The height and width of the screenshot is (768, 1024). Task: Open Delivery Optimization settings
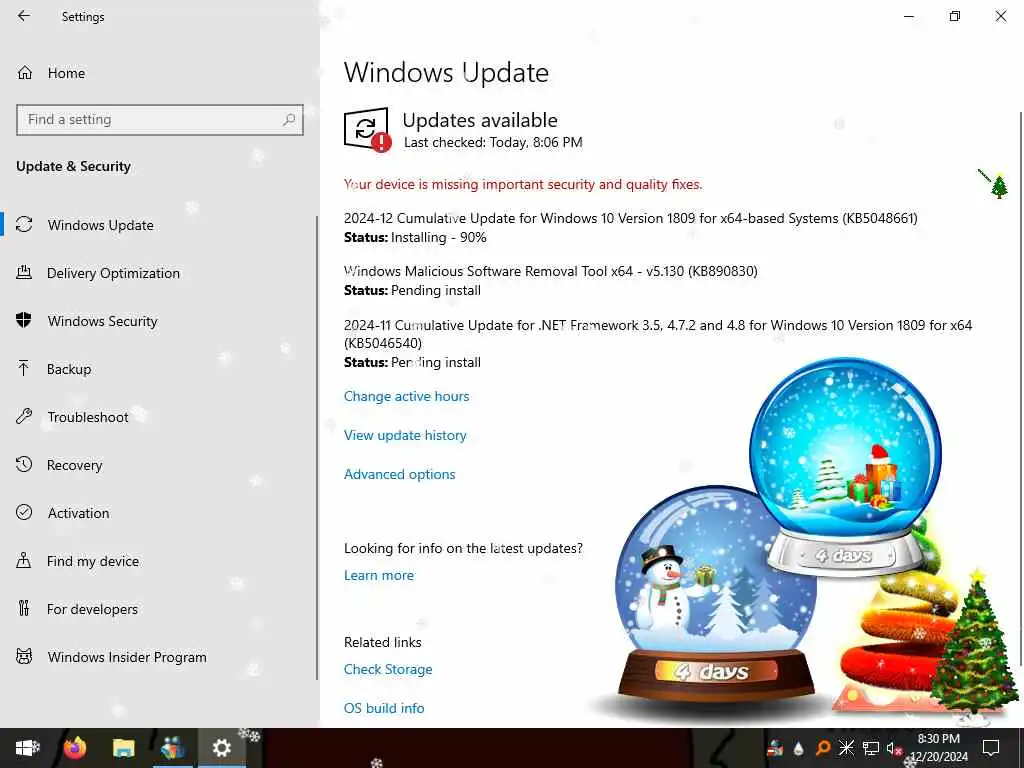click(113, 273)
